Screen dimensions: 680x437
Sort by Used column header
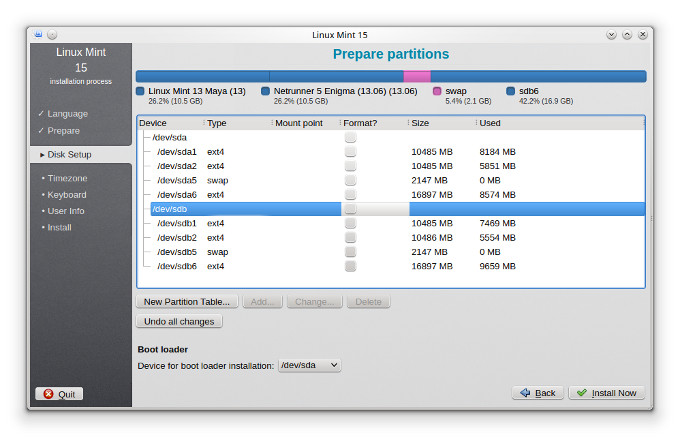[x=560, y=123]
